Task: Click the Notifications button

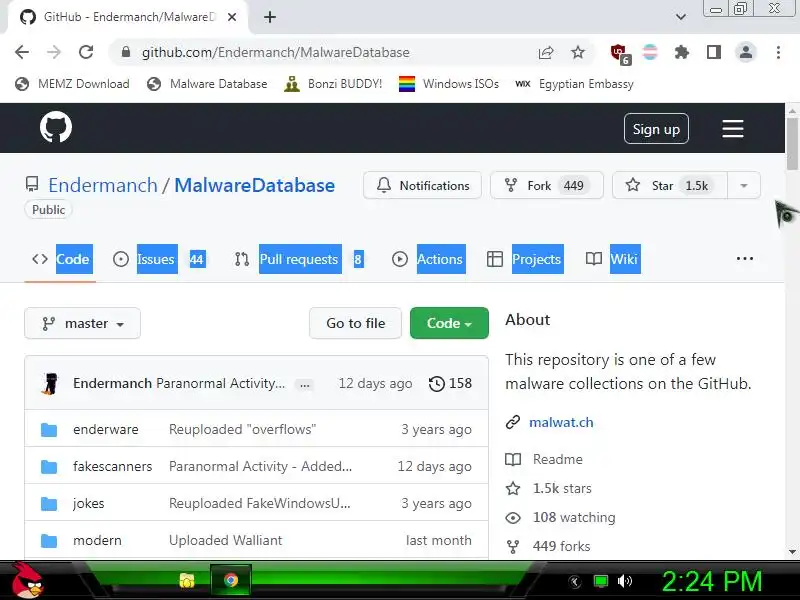Action: [422, 186]
